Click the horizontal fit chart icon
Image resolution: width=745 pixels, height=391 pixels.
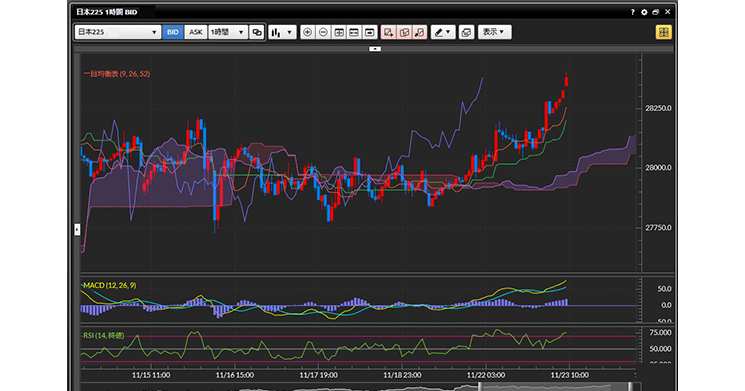[339, 32]
